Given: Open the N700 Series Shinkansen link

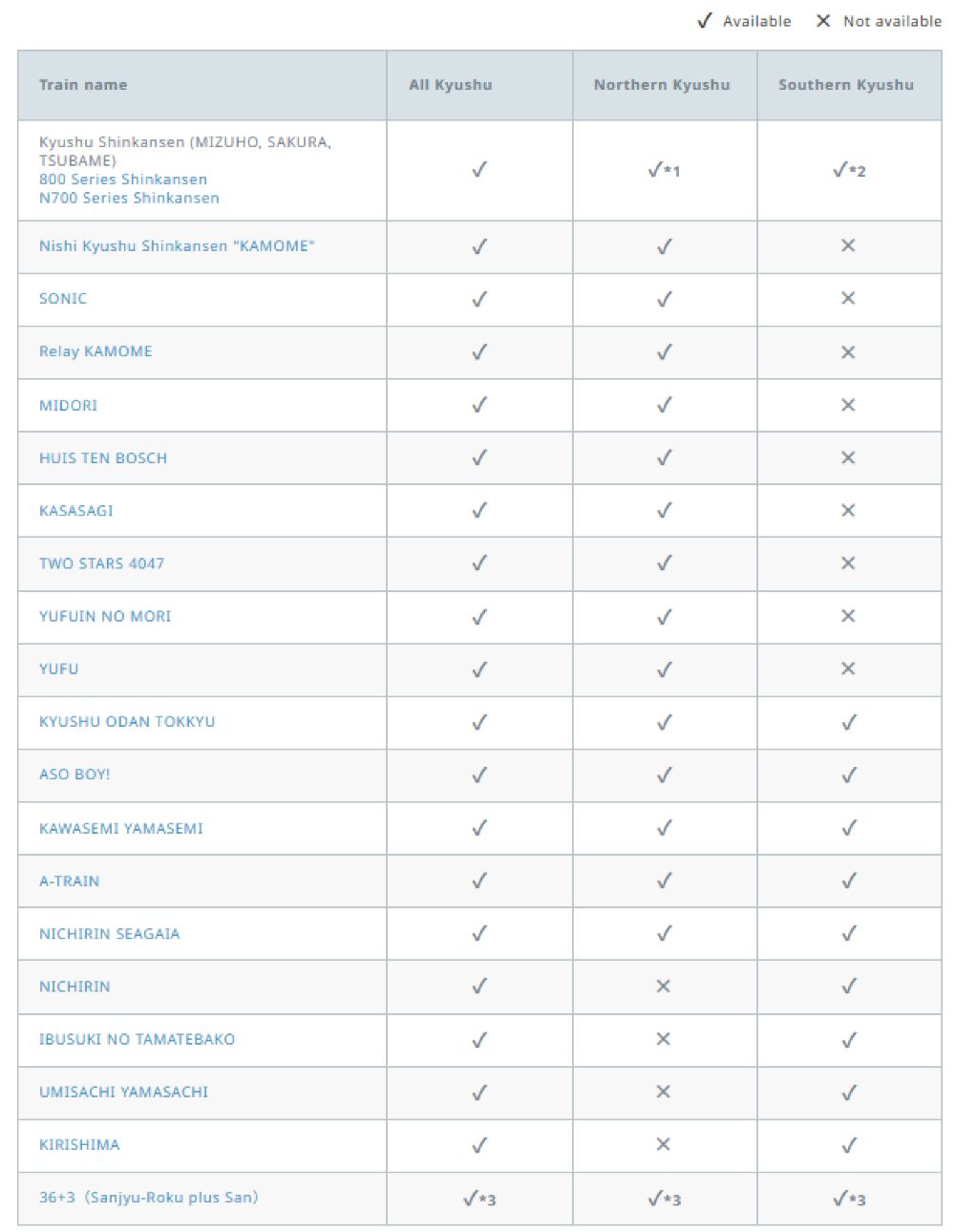Looking at the screenshot, I should (129, 199).
